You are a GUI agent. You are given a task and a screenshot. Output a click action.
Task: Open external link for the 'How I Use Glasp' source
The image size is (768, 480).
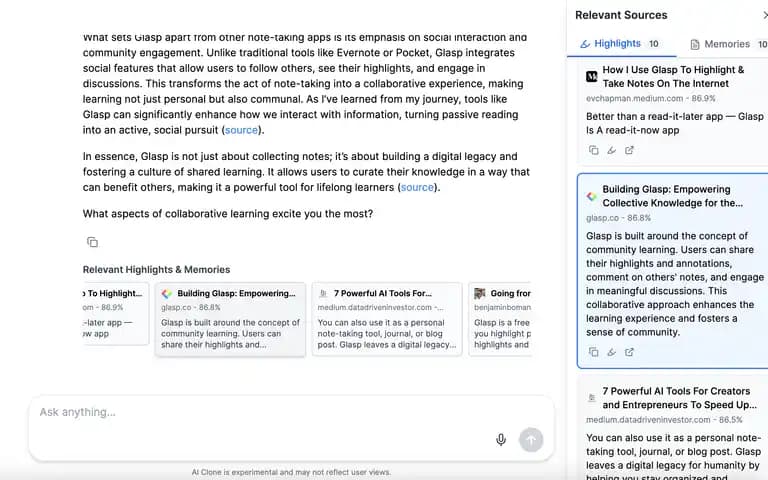tap(629, 150)
